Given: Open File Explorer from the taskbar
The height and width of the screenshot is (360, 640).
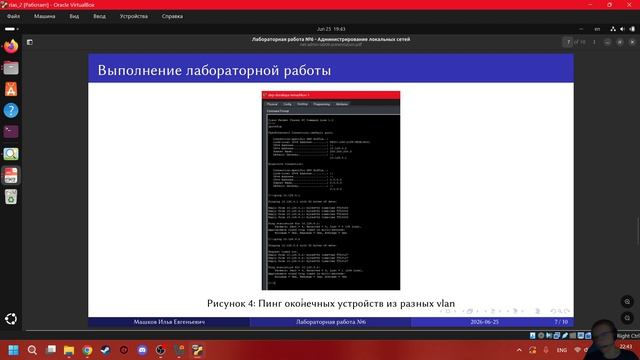Looking at the screenshot, I should pos(69,350).
